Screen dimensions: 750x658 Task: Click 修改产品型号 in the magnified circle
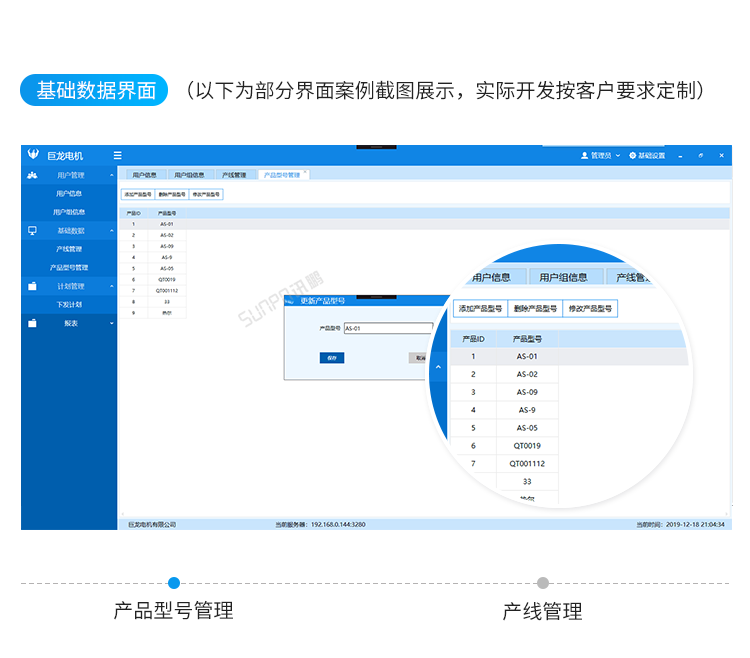pos(590,308)
